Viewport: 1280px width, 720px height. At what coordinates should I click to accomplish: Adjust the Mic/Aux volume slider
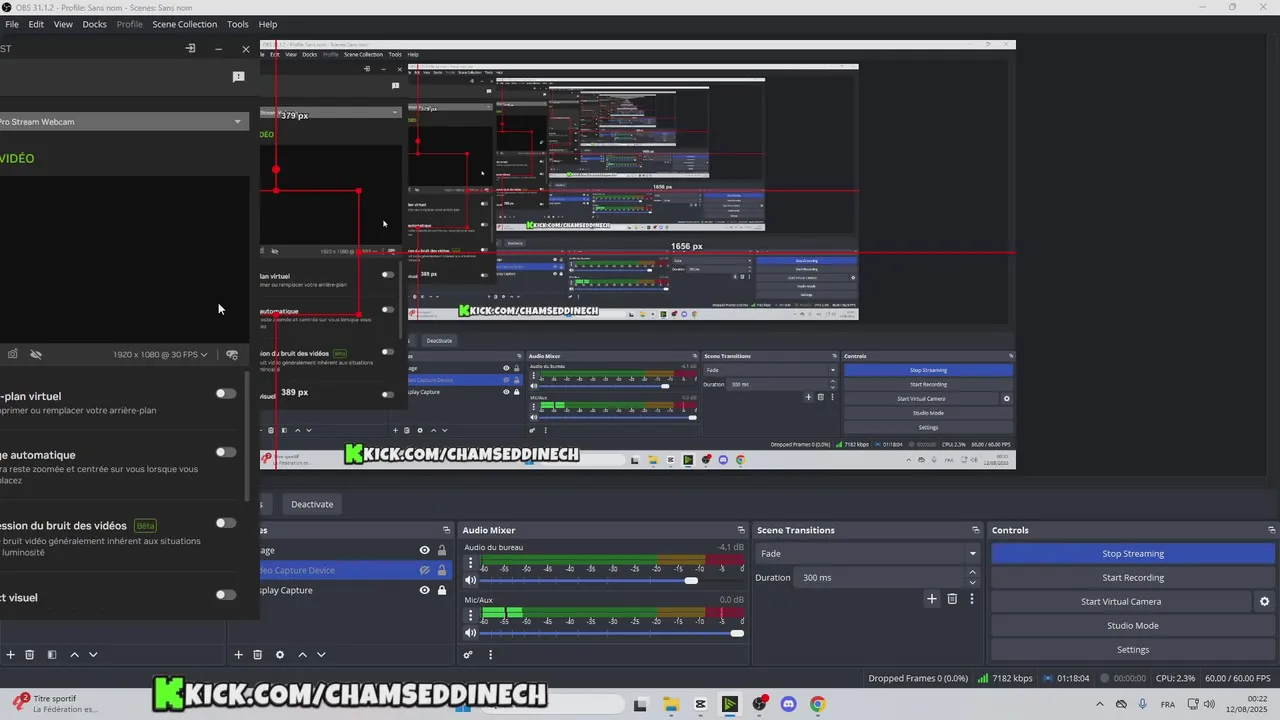click(610, 633)
